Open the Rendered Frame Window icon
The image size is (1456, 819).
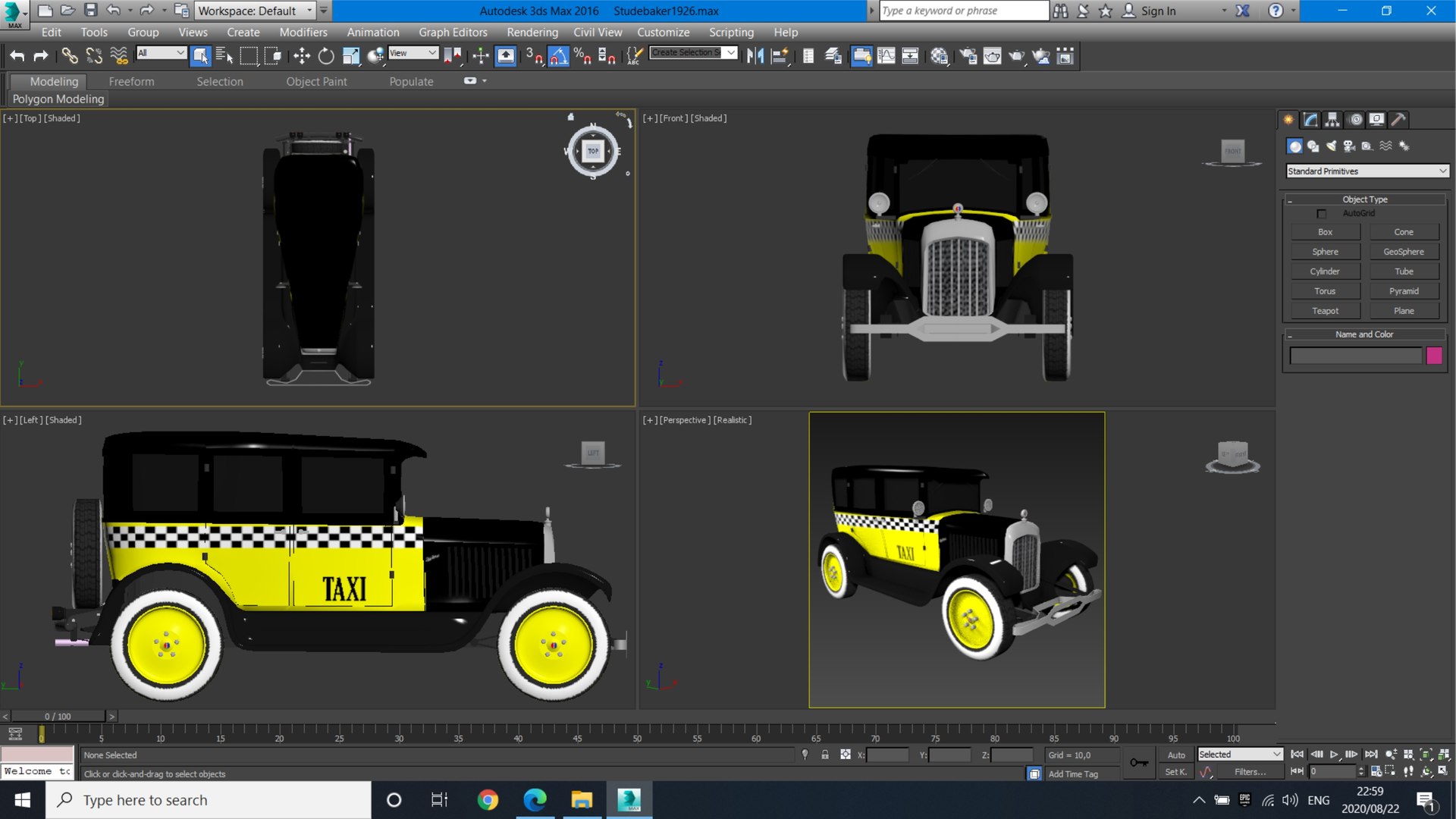pyautogui.click(x=992, y=55)
